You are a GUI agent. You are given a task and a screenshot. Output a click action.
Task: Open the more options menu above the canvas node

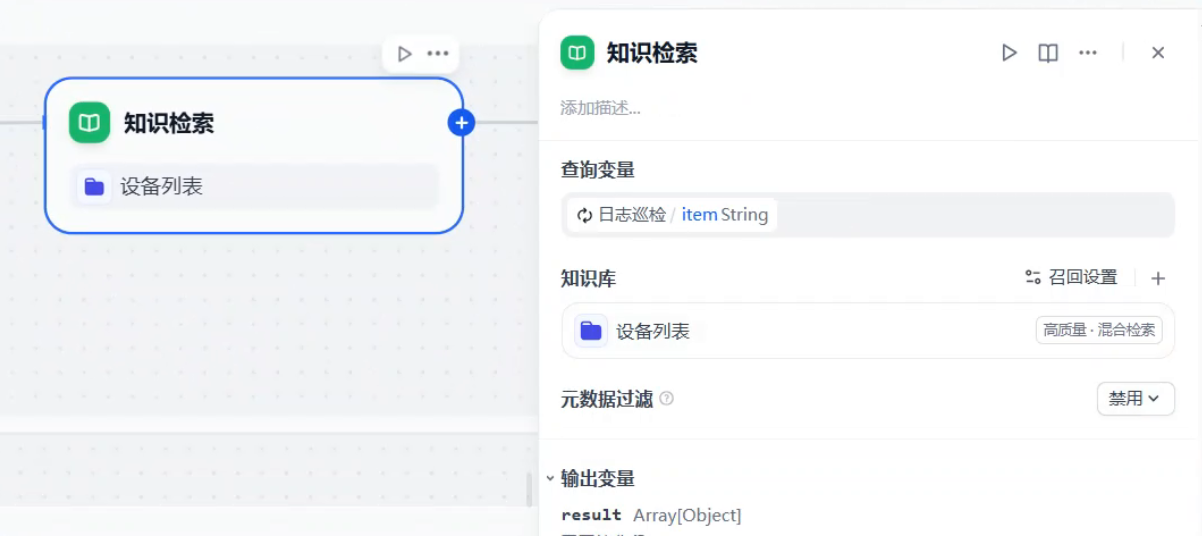click(438, 54)
